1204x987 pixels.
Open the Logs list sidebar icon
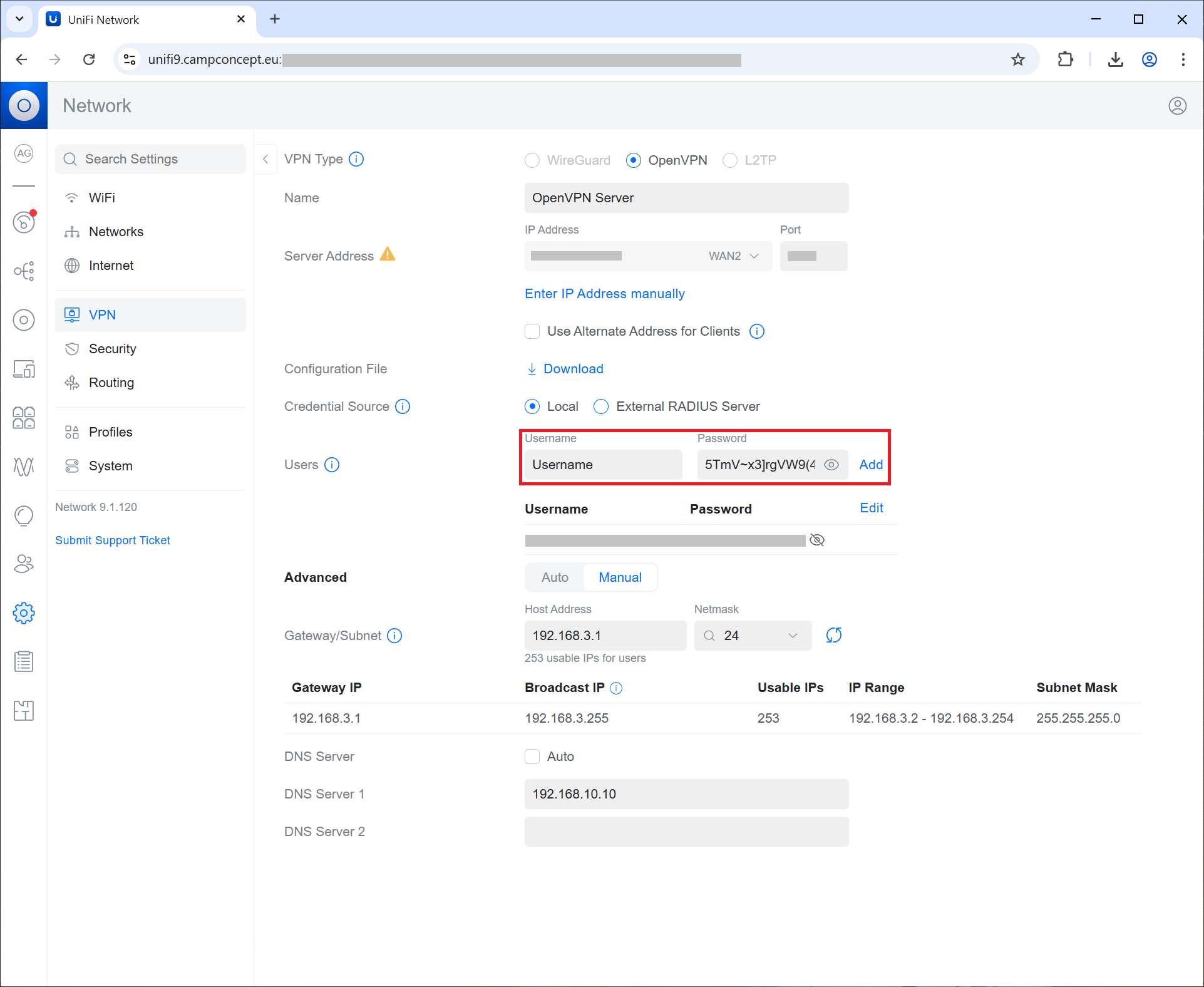pos(24,661)
